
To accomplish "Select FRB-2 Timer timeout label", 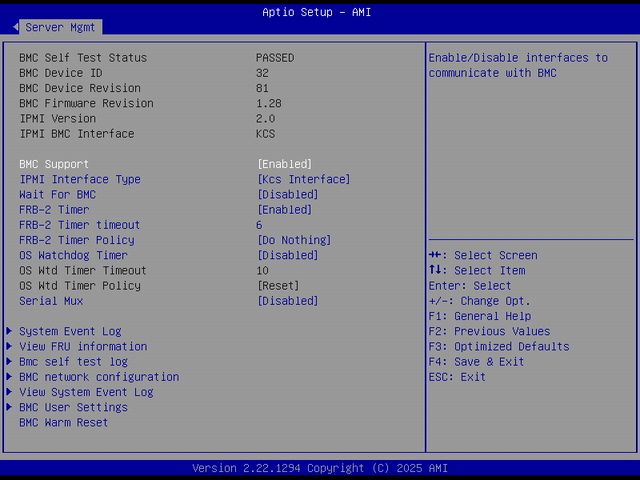I will coord(80,225).
